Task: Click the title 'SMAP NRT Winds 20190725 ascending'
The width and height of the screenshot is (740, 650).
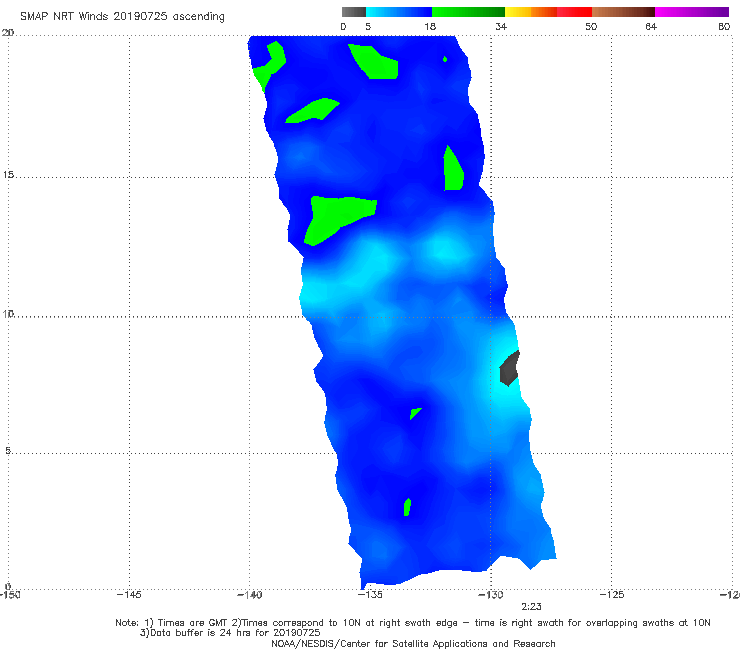Action: pos(122,16)
